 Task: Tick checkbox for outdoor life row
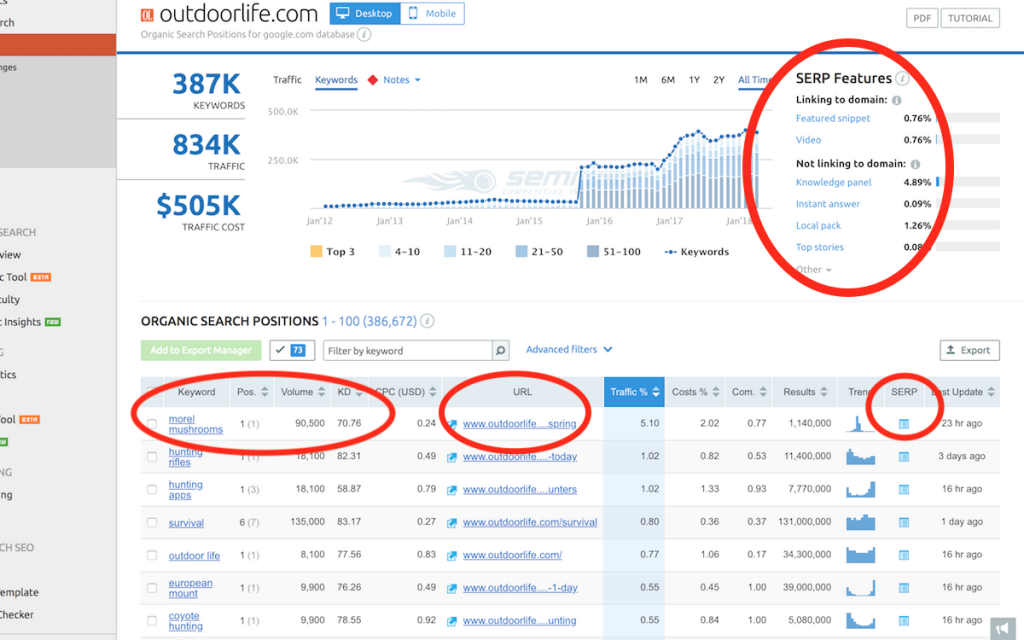click(152, 555)
